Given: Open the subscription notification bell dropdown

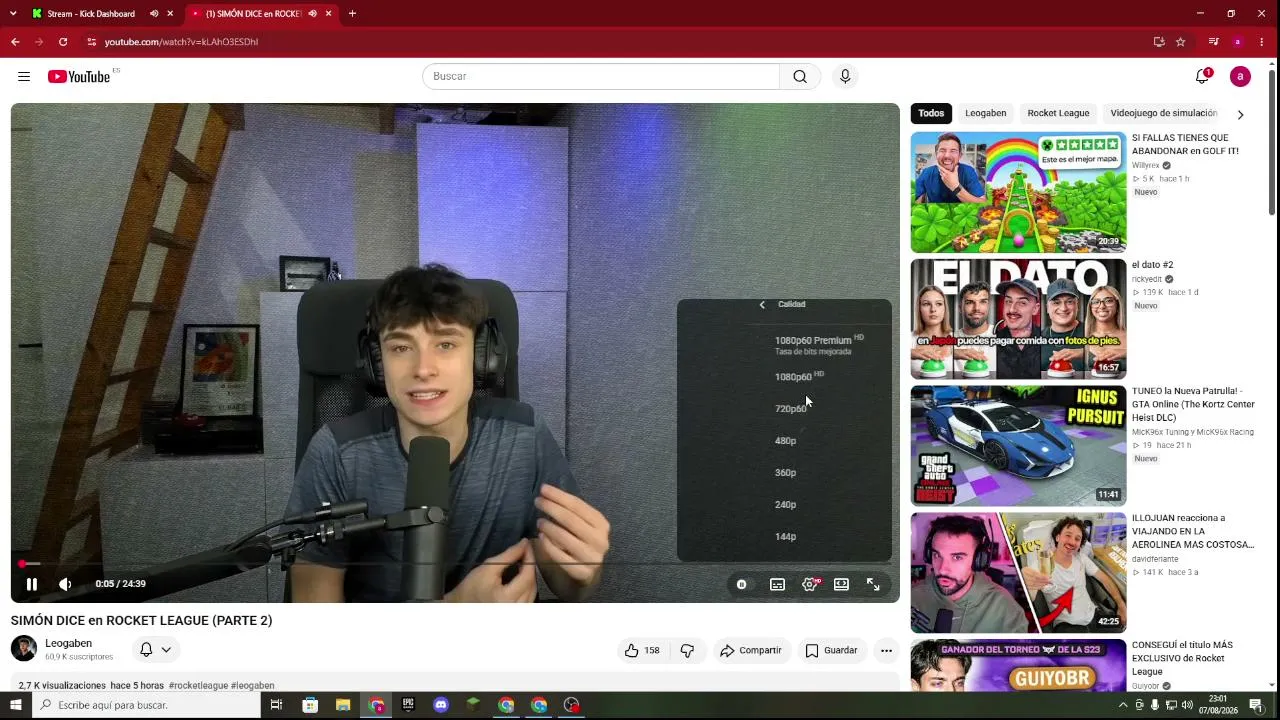Looking at the screenshot, I should (155, 650).
